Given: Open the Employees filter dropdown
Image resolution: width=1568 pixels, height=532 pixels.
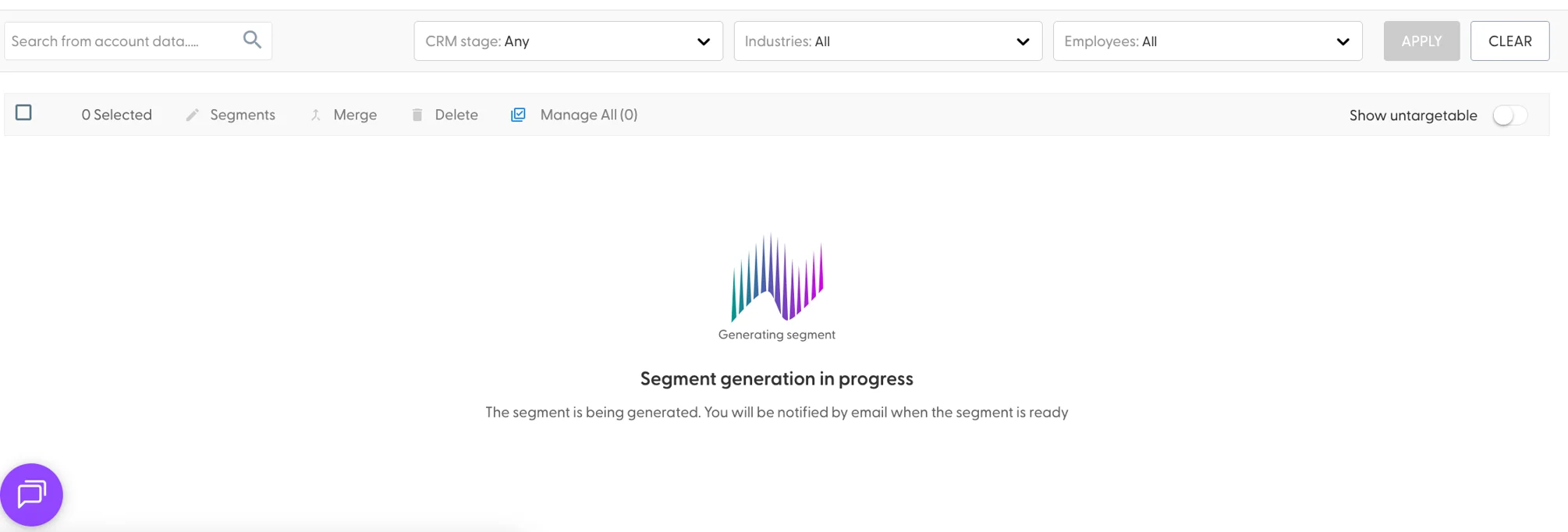Looking at the screenshot, I should tap(1208, 41).
